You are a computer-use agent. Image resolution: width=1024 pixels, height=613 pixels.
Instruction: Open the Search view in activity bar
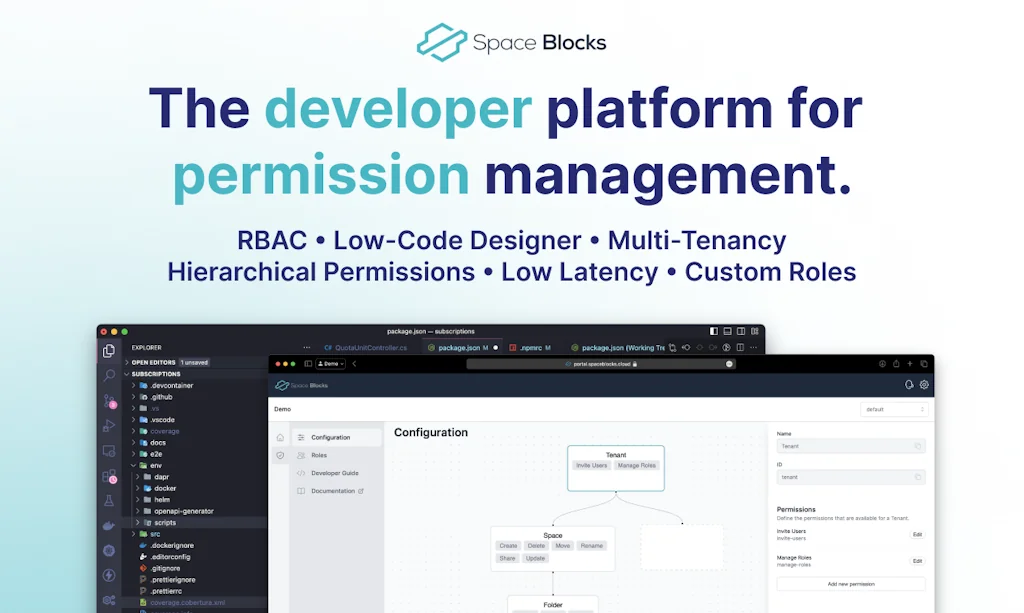click(x=109, y=375)
